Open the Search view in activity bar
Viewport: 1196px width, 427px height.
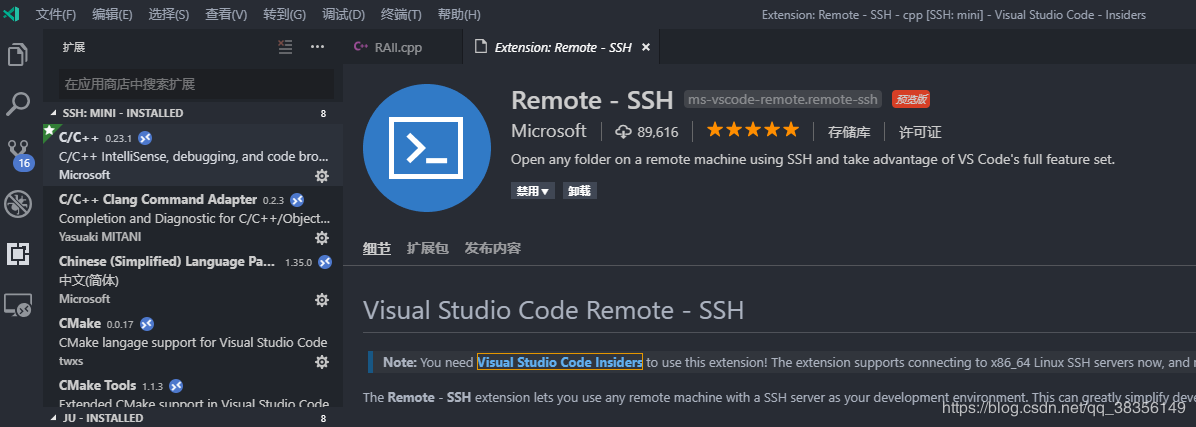tap(18, 103)
